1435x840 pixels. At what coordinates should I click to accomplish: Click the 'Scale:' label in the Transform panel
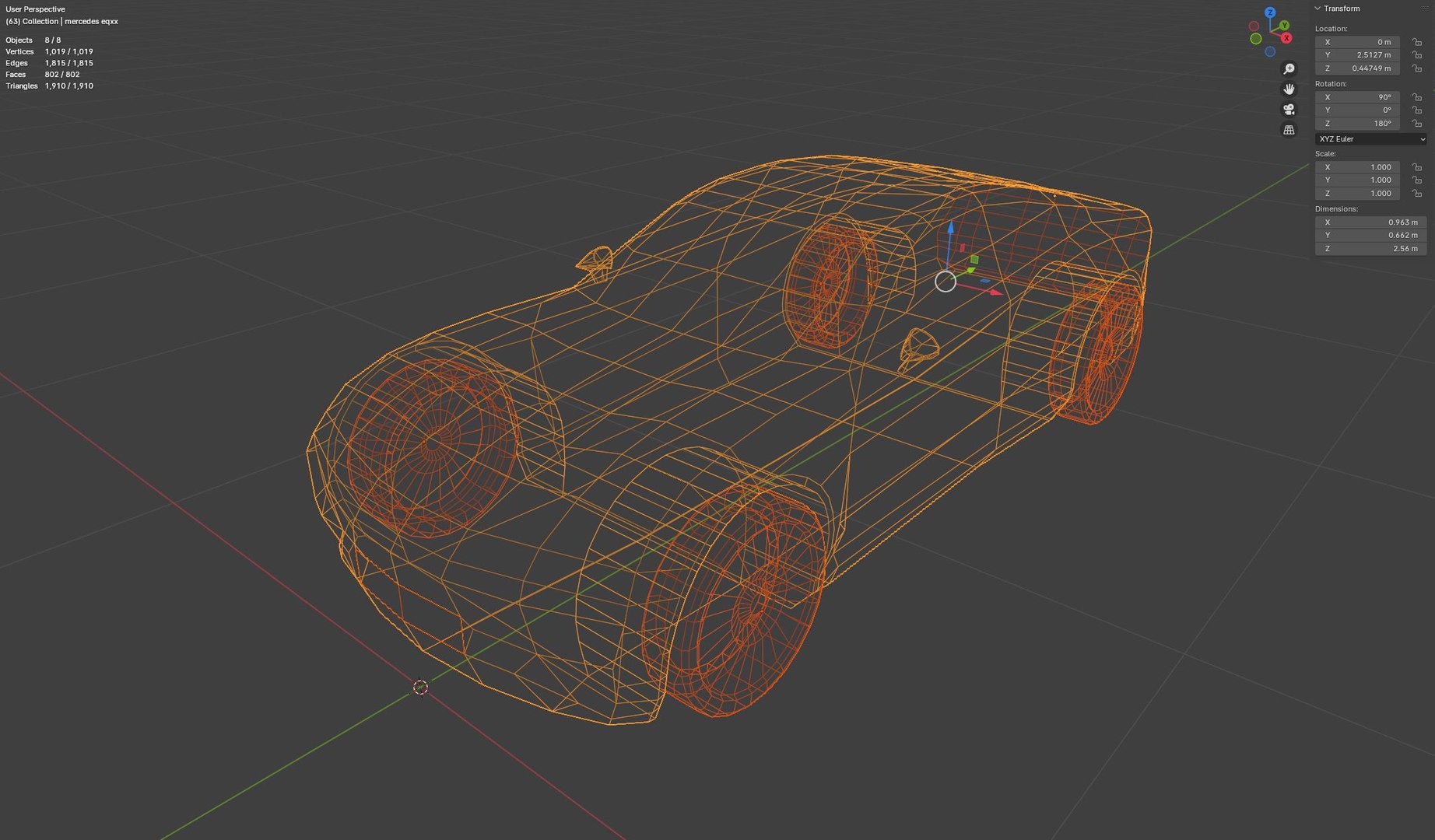pos(1325,154)
